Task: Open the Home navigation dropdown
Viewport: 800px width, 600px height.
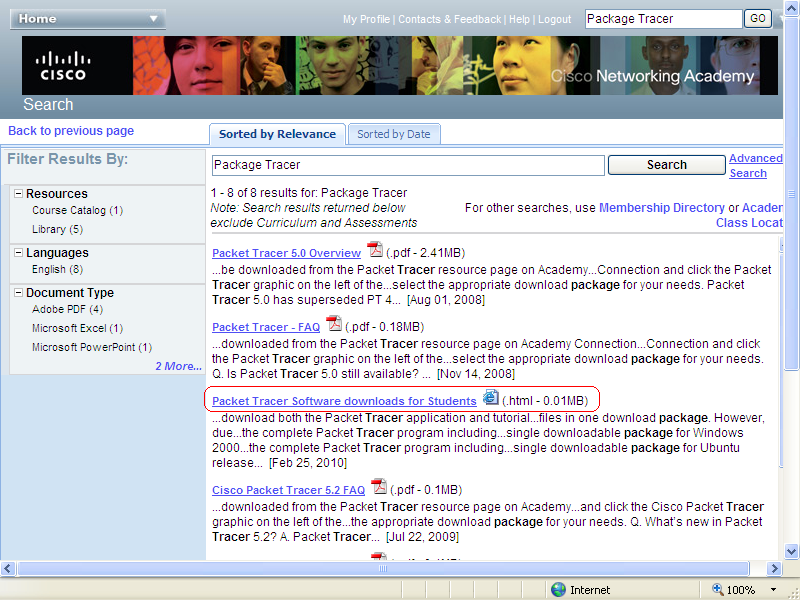Action: (88, 19)
